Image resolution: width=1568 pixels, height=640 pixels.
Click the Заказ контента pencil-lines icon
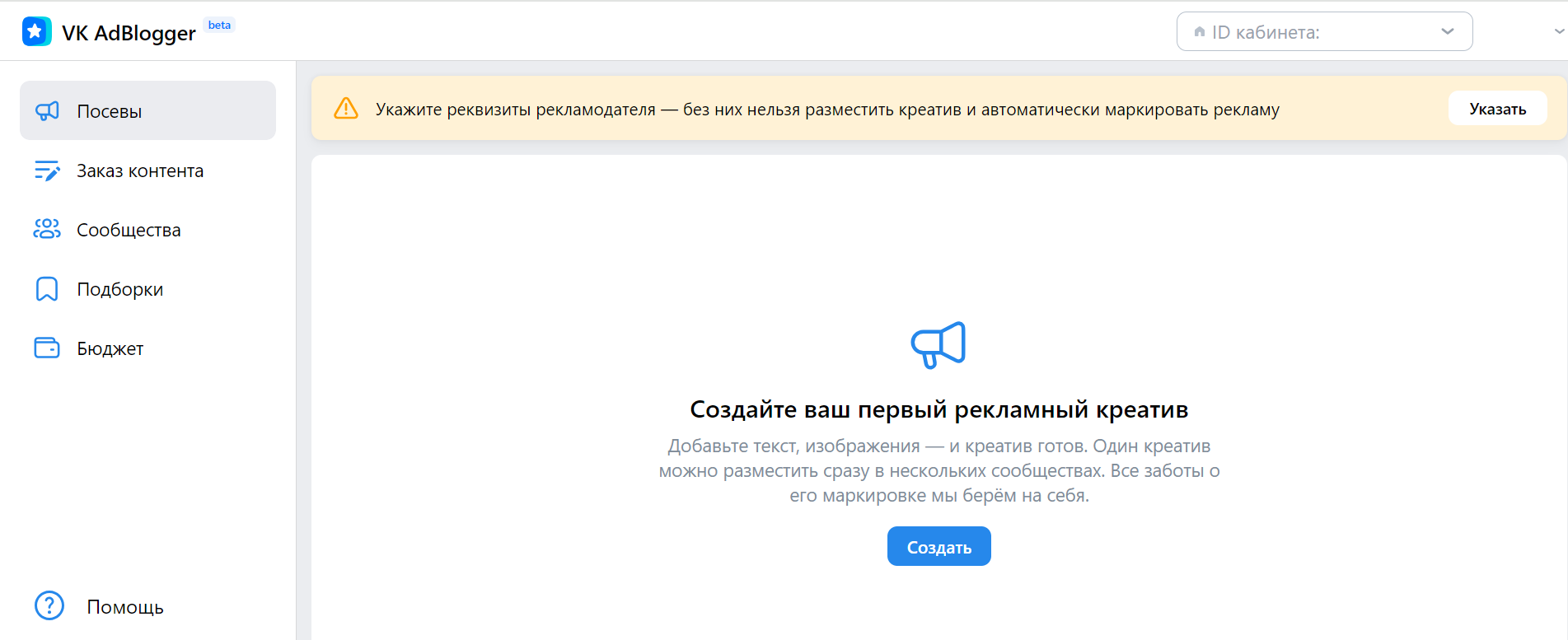(47, 171)
